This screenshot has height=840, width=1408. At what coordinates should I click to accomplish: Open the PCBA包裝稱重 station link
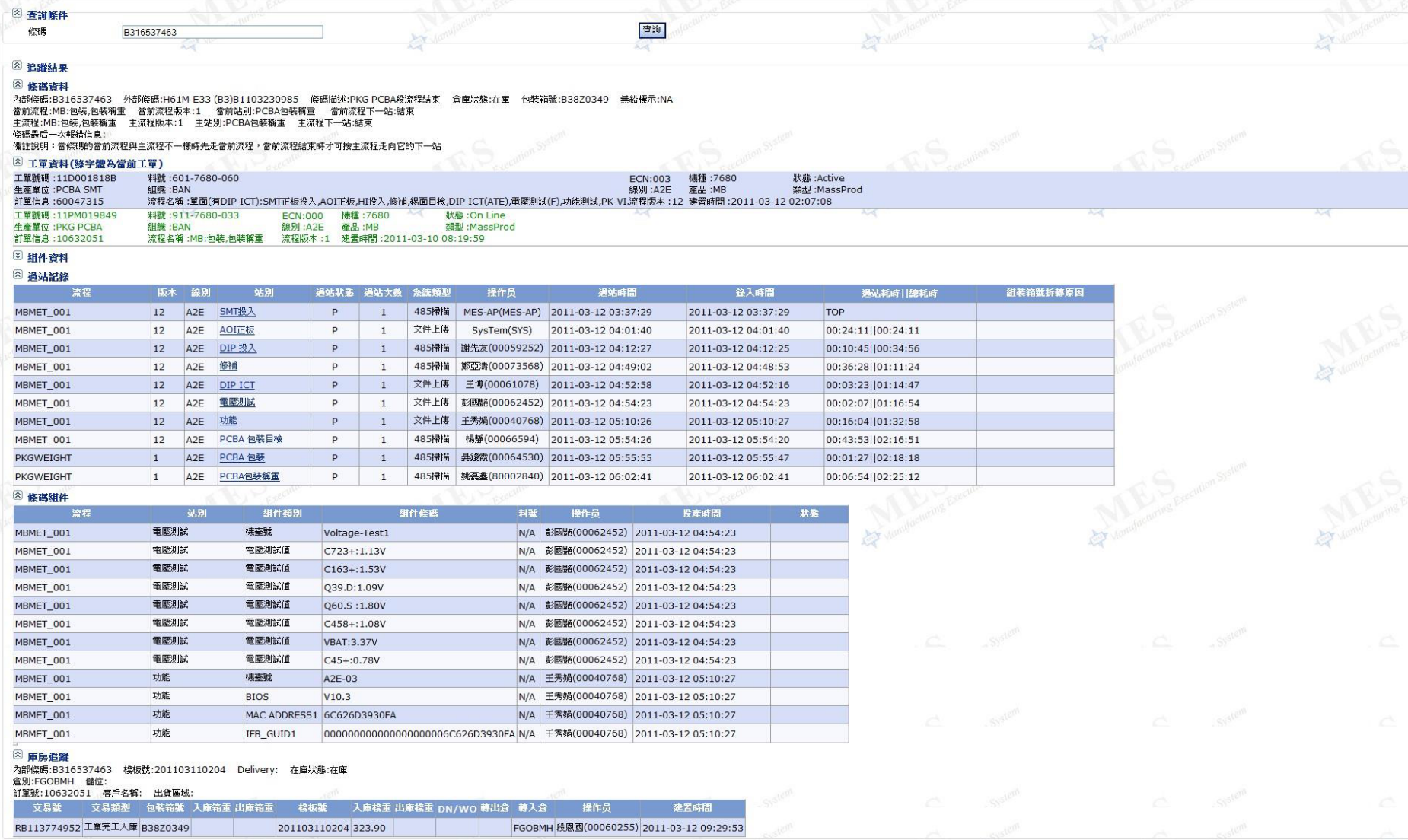pos(249,476)
